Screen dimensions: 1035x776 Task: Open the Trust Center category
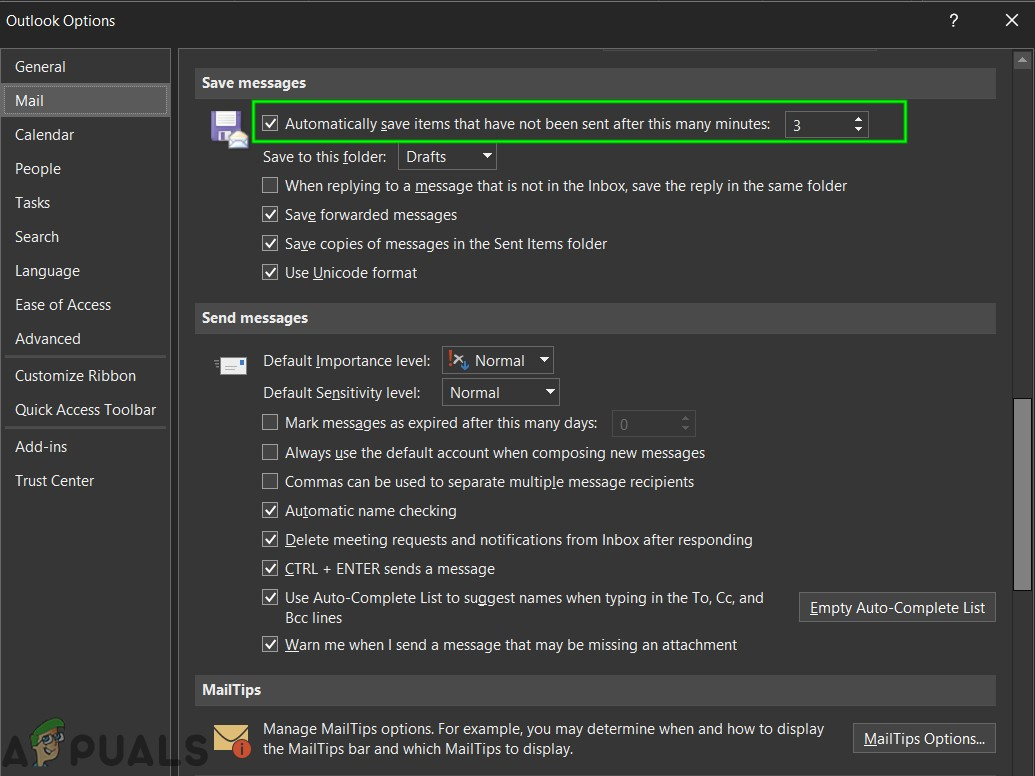pyautogui.click(x=55, y=481)
